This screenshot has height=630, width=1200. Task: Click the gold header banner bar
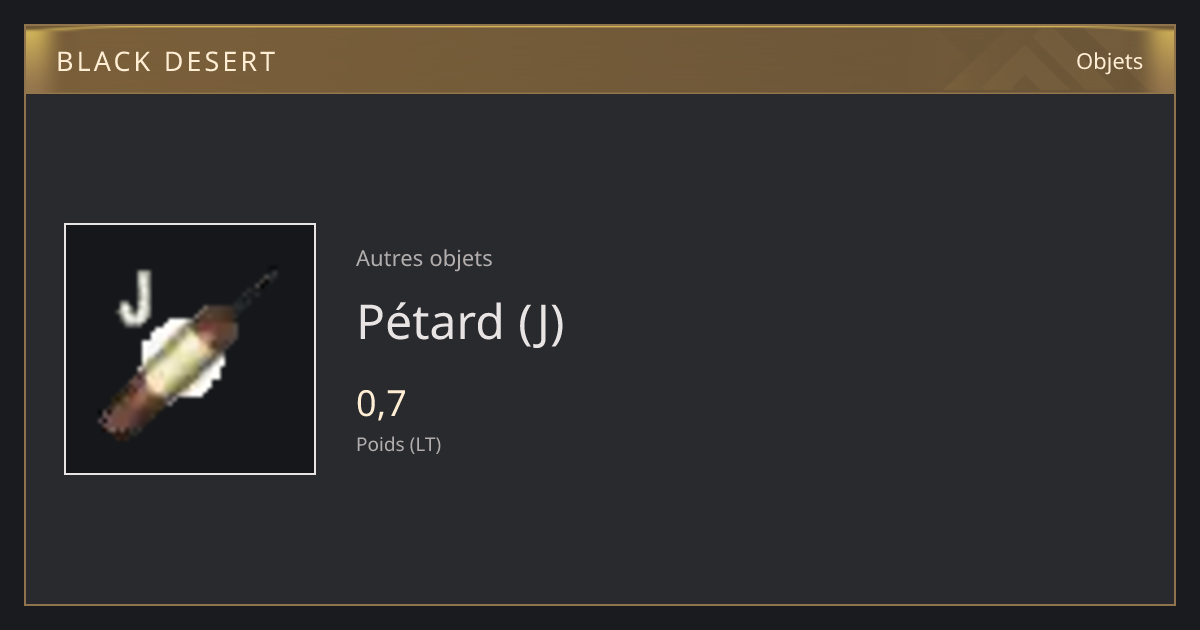coord(600,60)
